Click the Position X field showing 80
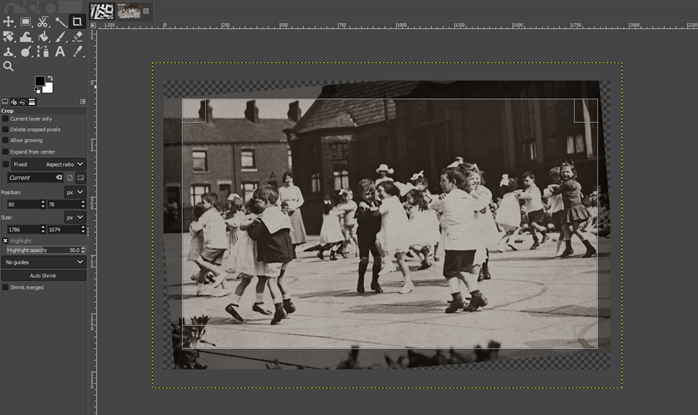 23,204
